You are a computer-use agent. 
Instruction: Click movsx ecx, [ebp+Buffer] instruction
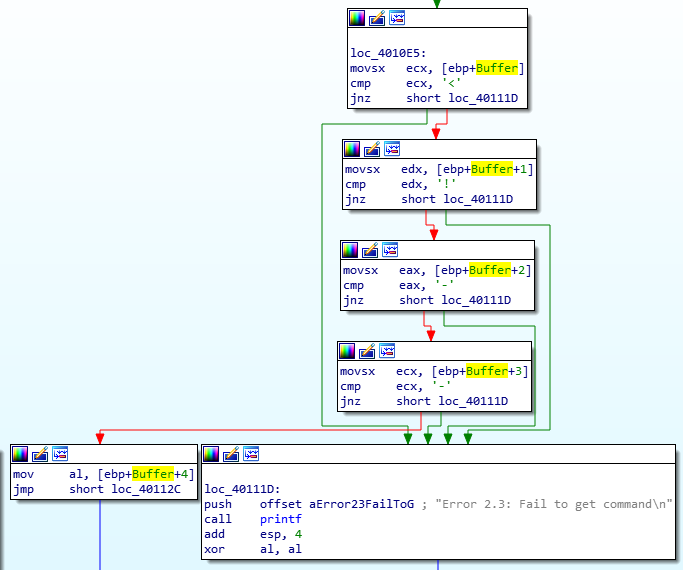click(437, 68)
